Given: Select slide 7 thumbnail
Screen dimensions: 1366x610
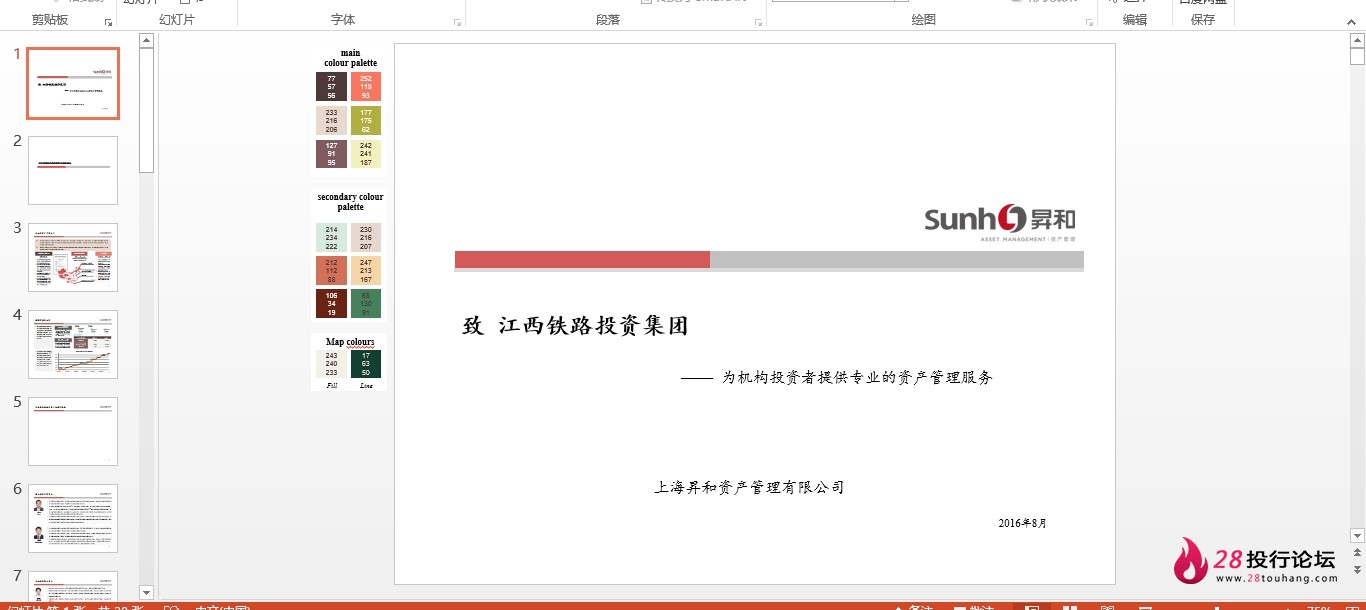Looking at the screenshot, I should pos(73,585).
